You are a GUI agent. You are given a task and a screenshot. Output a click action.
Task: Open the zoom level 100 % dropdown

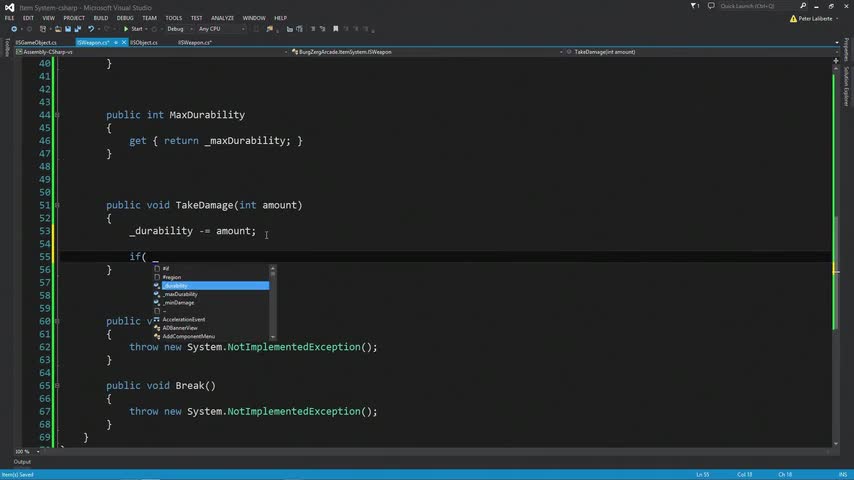[27, 452]
